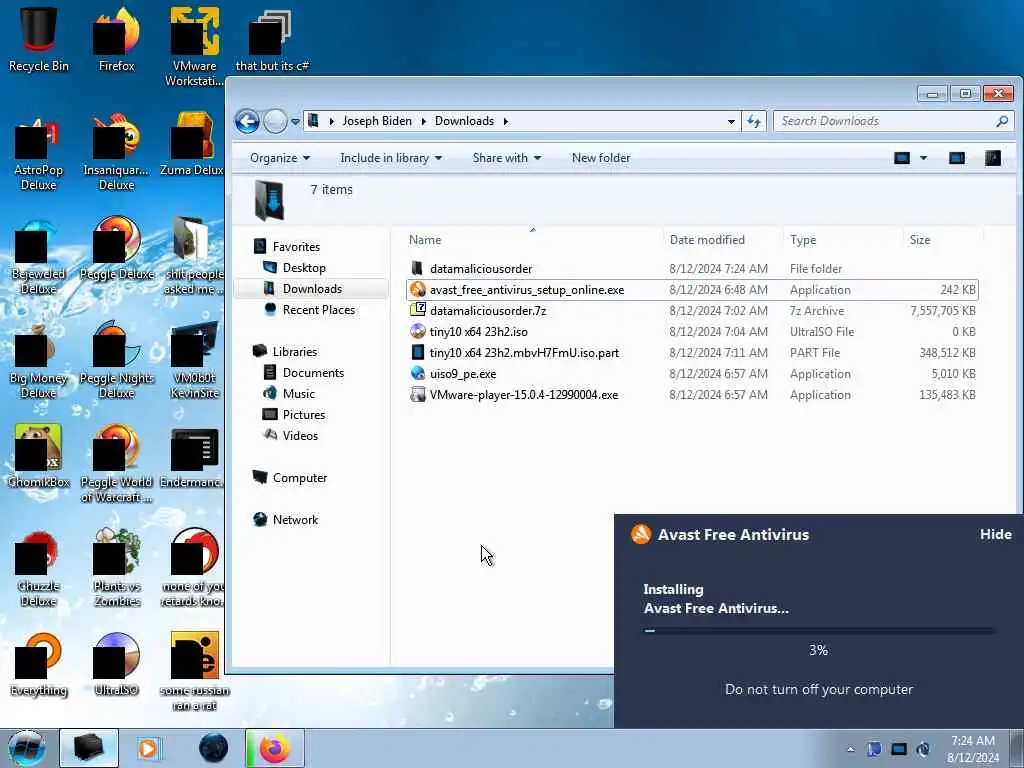
Task: Select avast_free_antivirus_setup_online.exe file icon
Action: point(418,289)
